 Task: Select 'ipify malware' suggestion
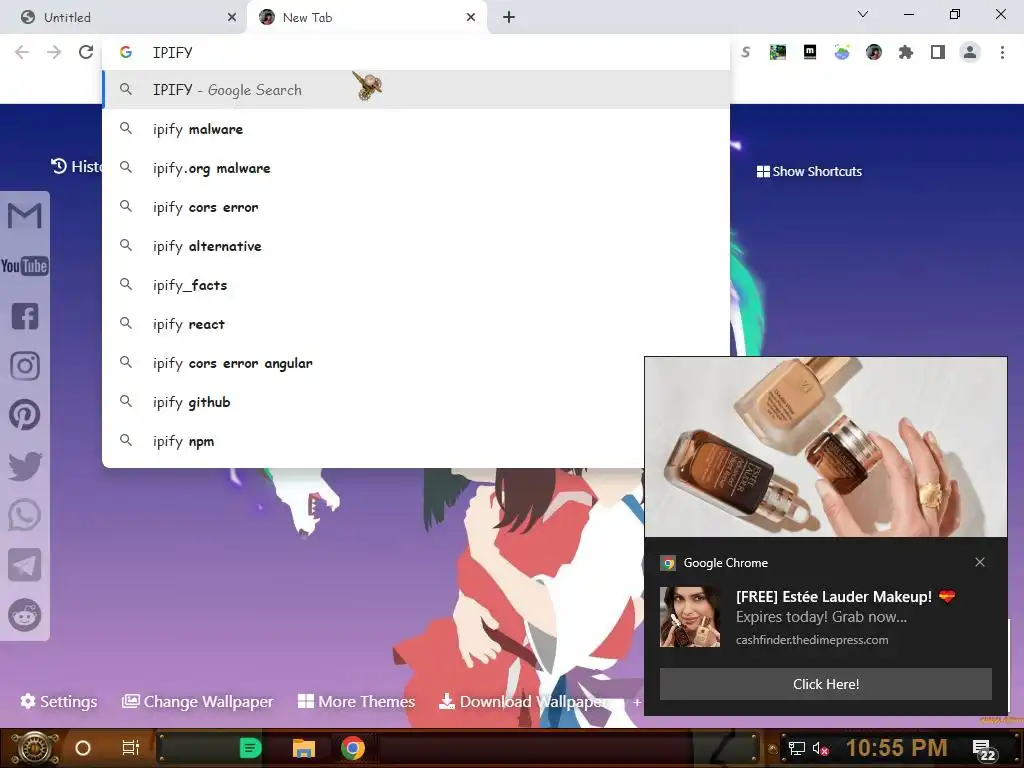[x=416, y=129]
